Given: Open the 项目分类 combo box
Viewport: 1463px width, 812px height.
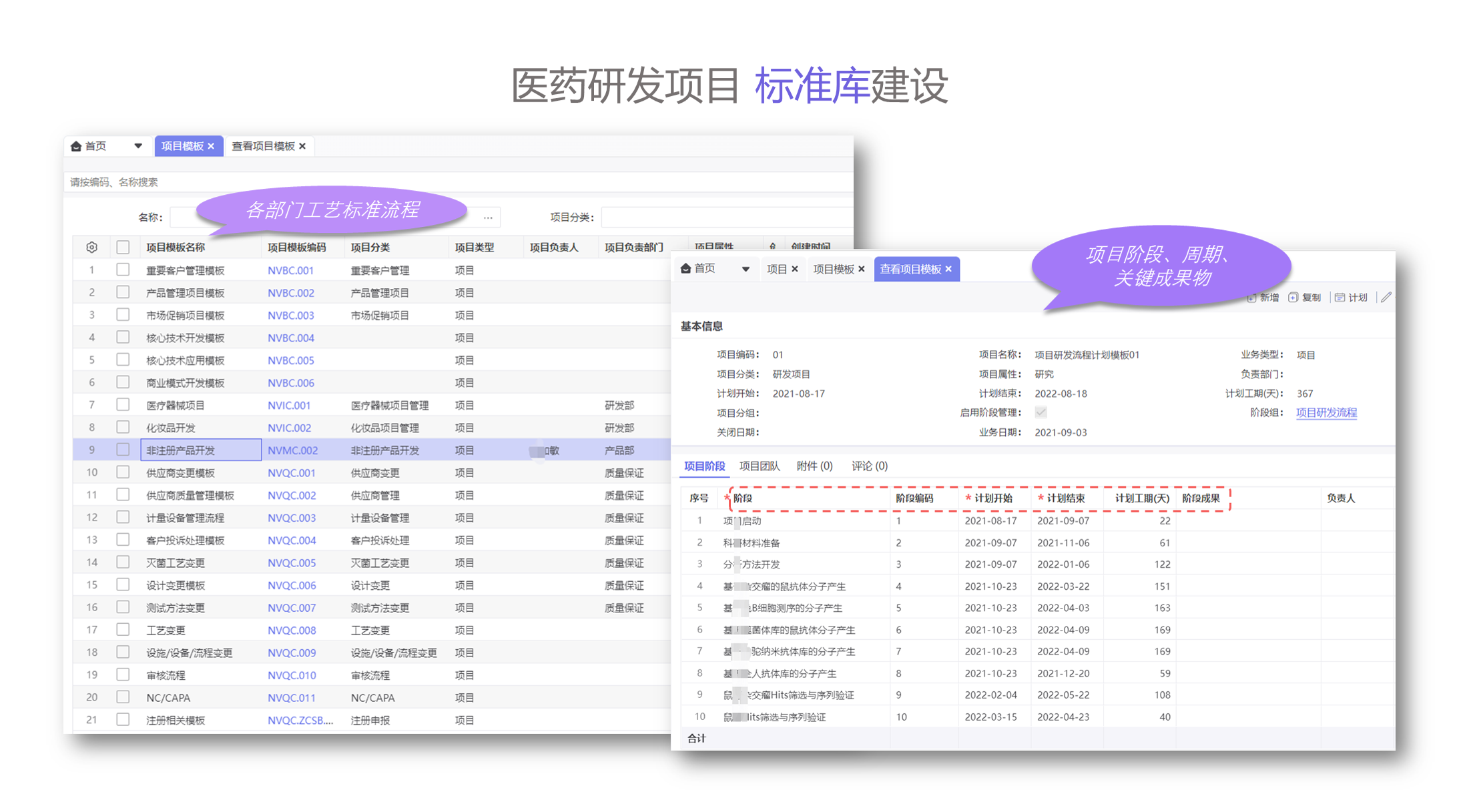Looking at the screenshot, I should click(x=726, y=218).
